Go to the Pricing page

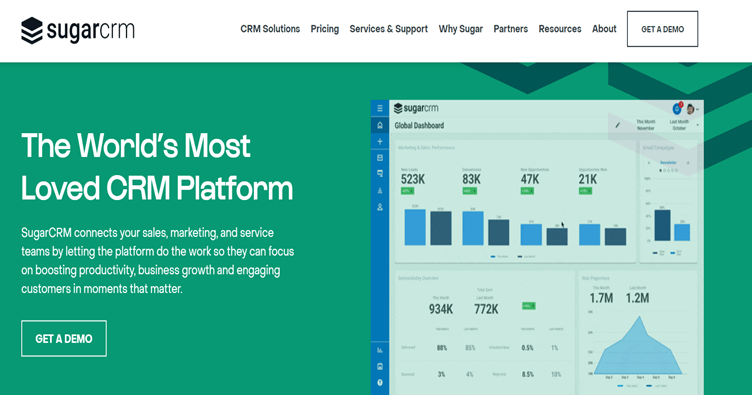325,29
